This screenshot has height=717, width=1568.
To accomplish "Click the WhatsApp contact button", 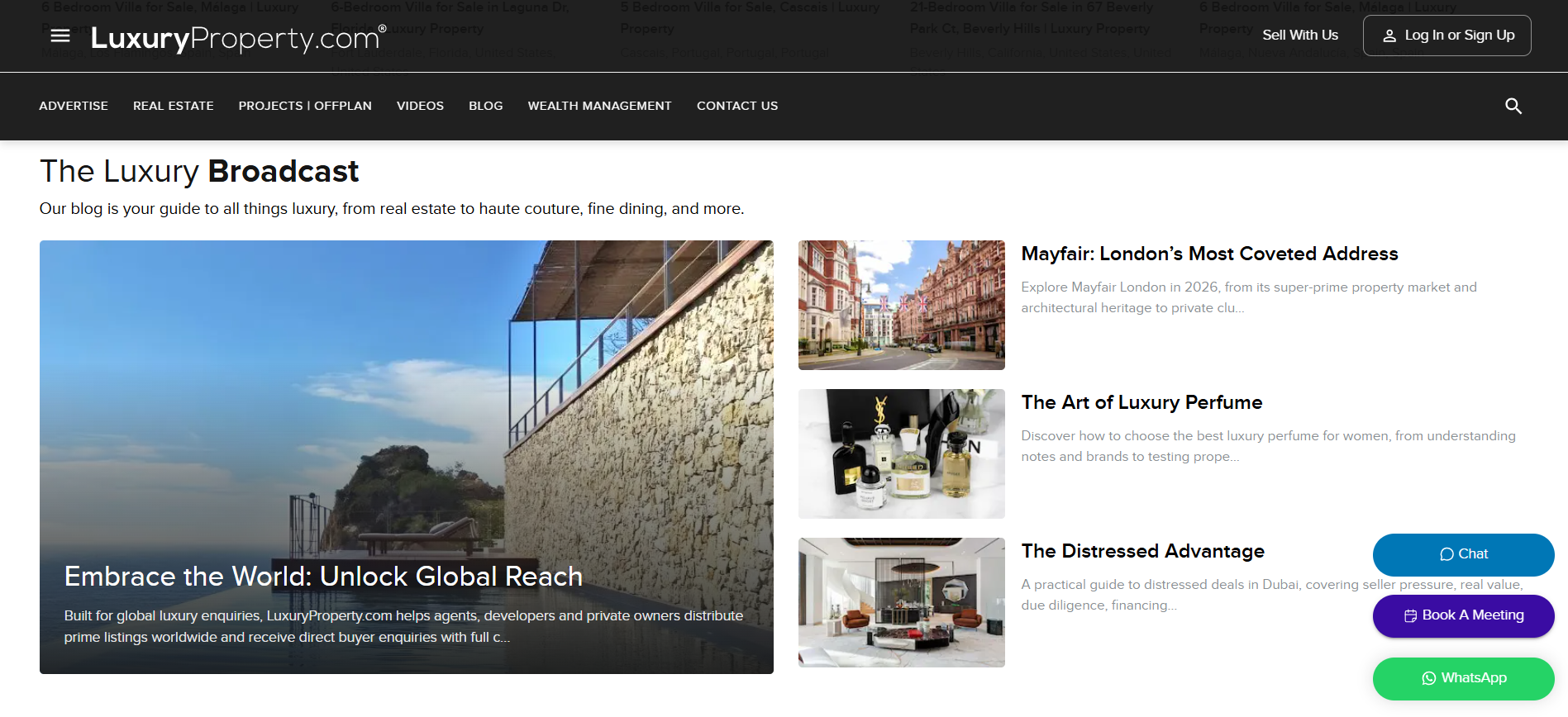I will (x=1462, y=678).
